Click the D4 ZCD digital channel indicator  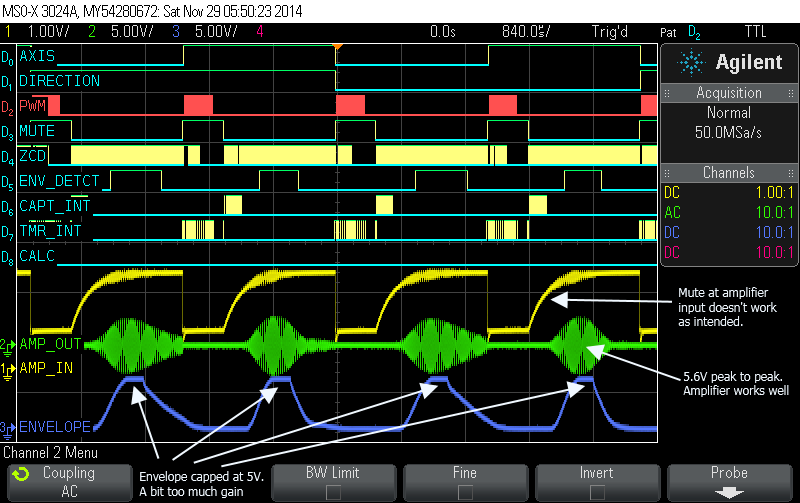(x=8, y=157)
